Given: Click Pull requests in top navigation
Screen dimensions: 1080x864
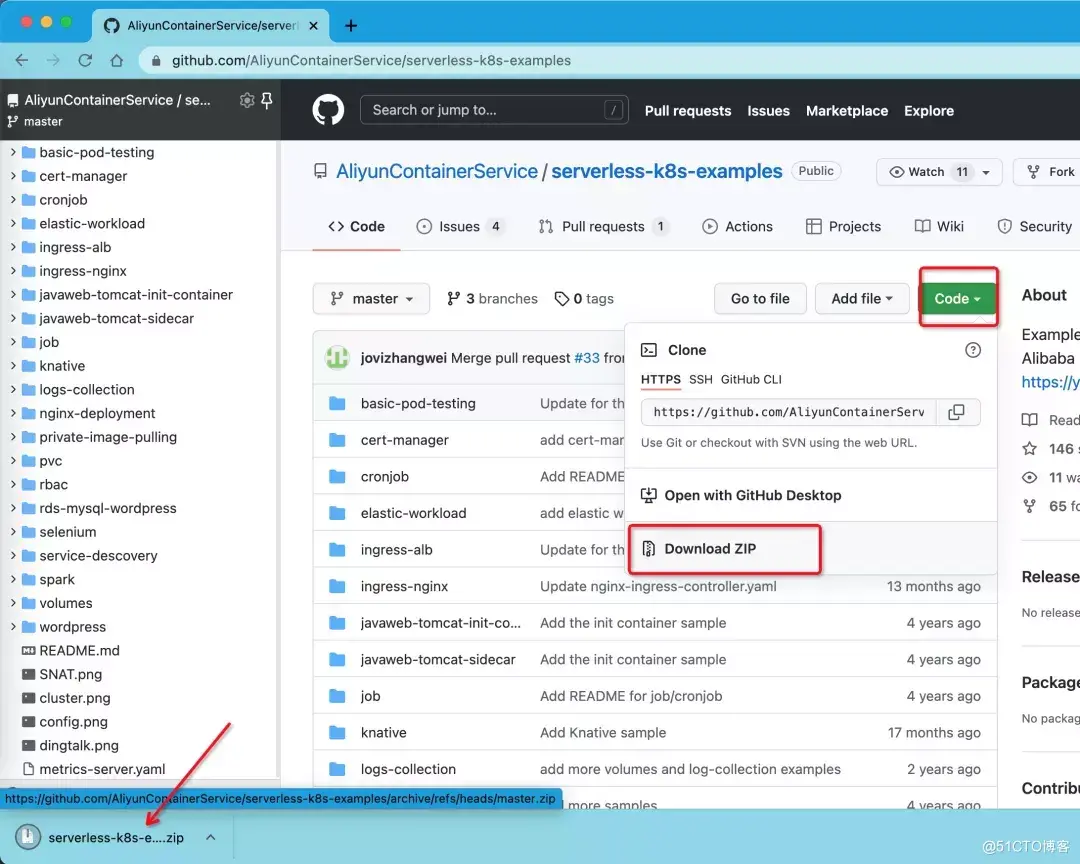Looking at the screenshot, I should coord(687,111).
